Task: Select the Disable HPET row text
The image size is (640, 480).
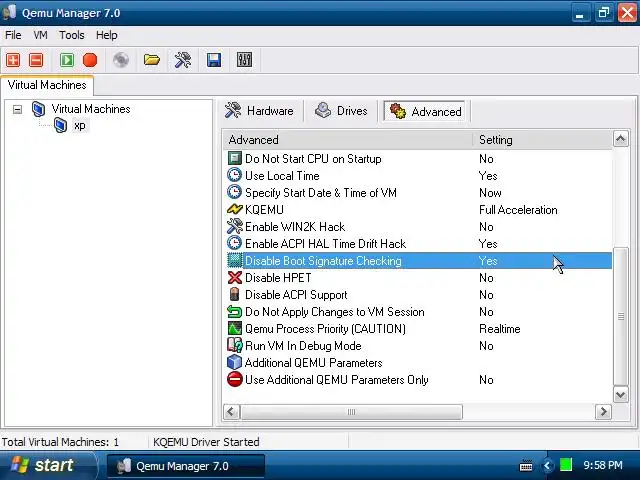Action: click(x=278, y=278)
